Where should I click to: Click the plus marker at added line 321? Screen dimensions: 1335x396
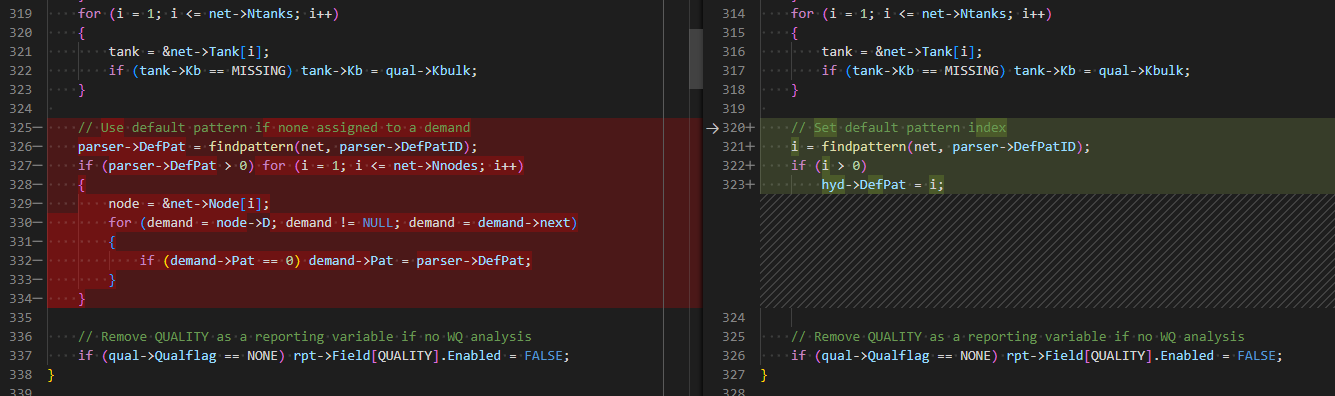750,147
